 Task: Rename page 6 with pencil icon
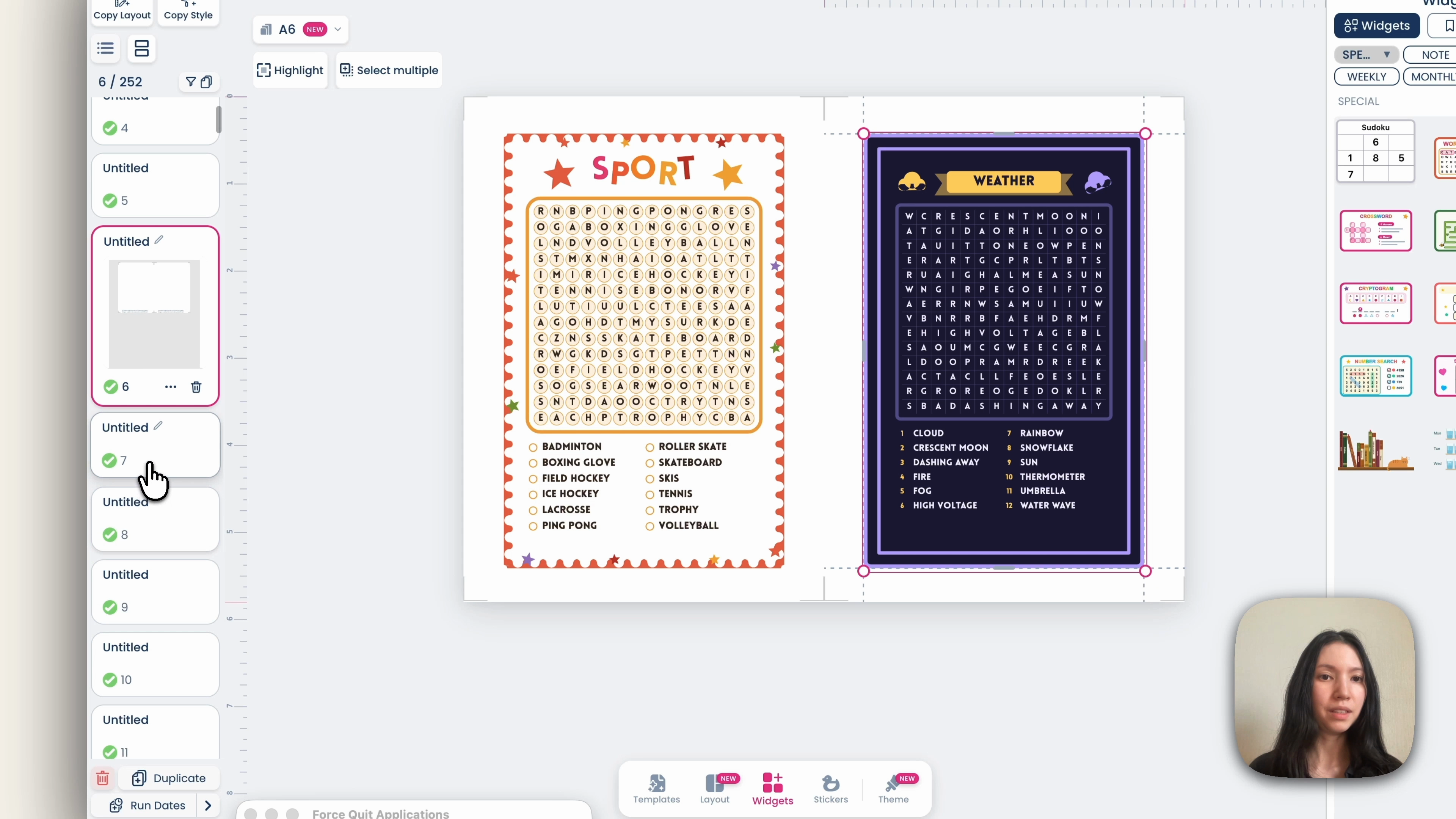click(159, 240)
